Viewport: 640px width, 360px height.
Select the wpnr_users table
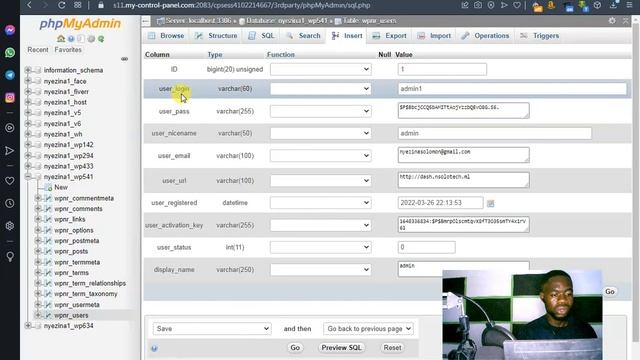71,315
